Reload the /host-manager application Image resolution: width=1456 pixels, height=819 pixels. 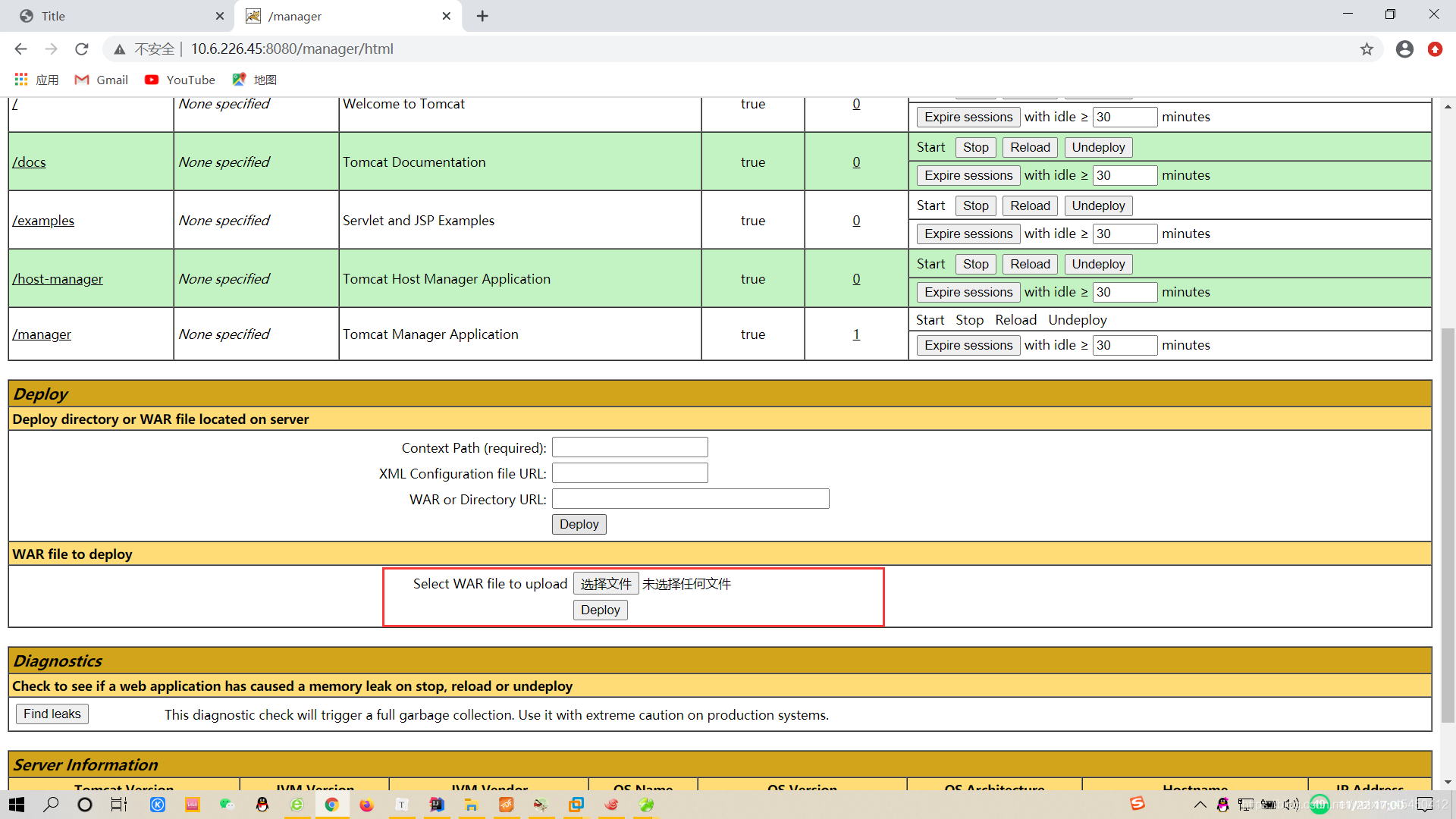tap(1030, 264)
